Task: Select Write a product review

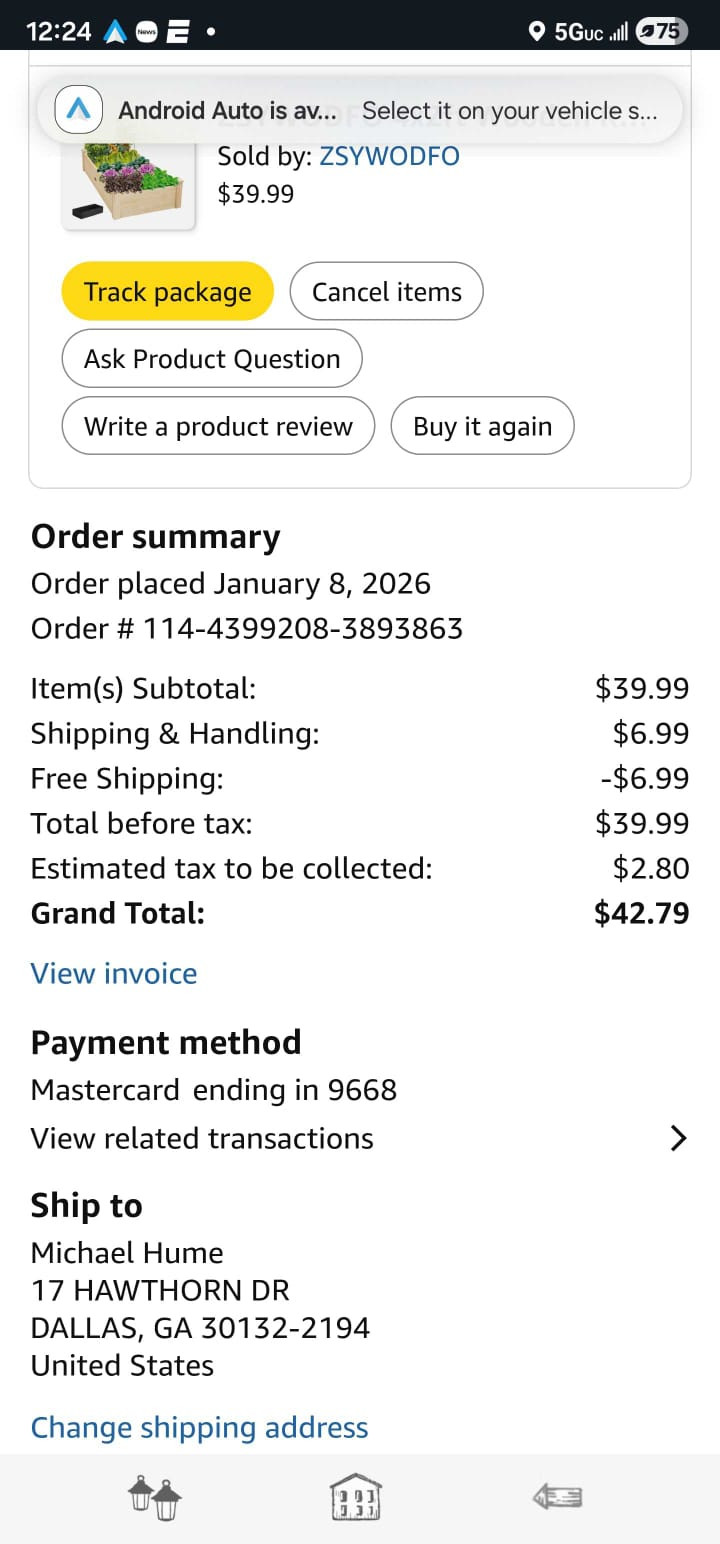Action: pos(218,427)
